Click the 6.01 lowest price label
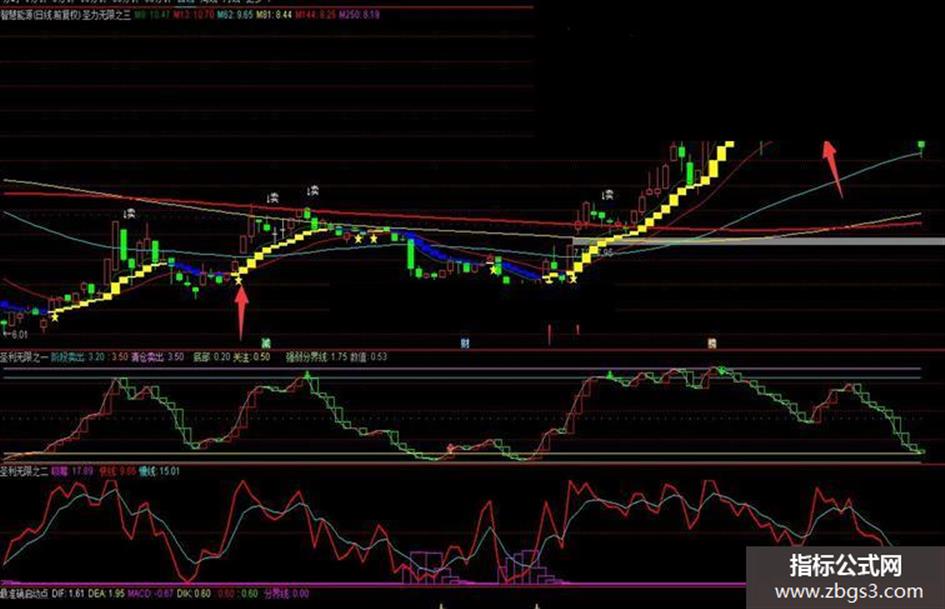This screenshot has width=945, height=609. [16, 334]
